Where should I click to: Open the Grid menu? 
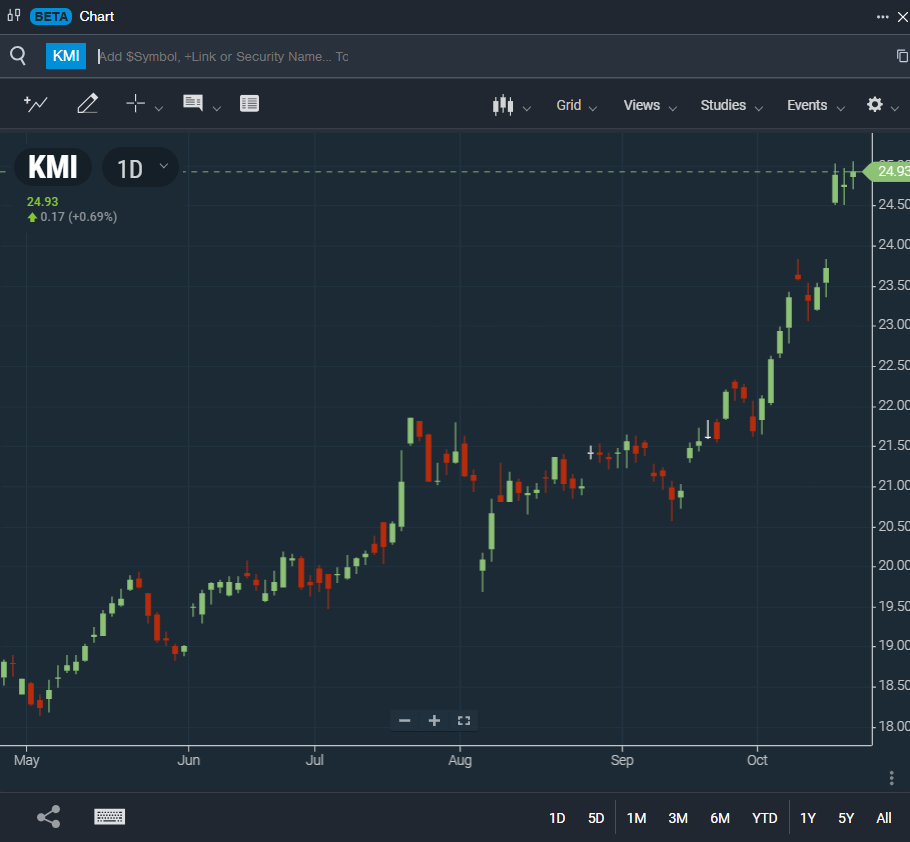tap(576, 105)
